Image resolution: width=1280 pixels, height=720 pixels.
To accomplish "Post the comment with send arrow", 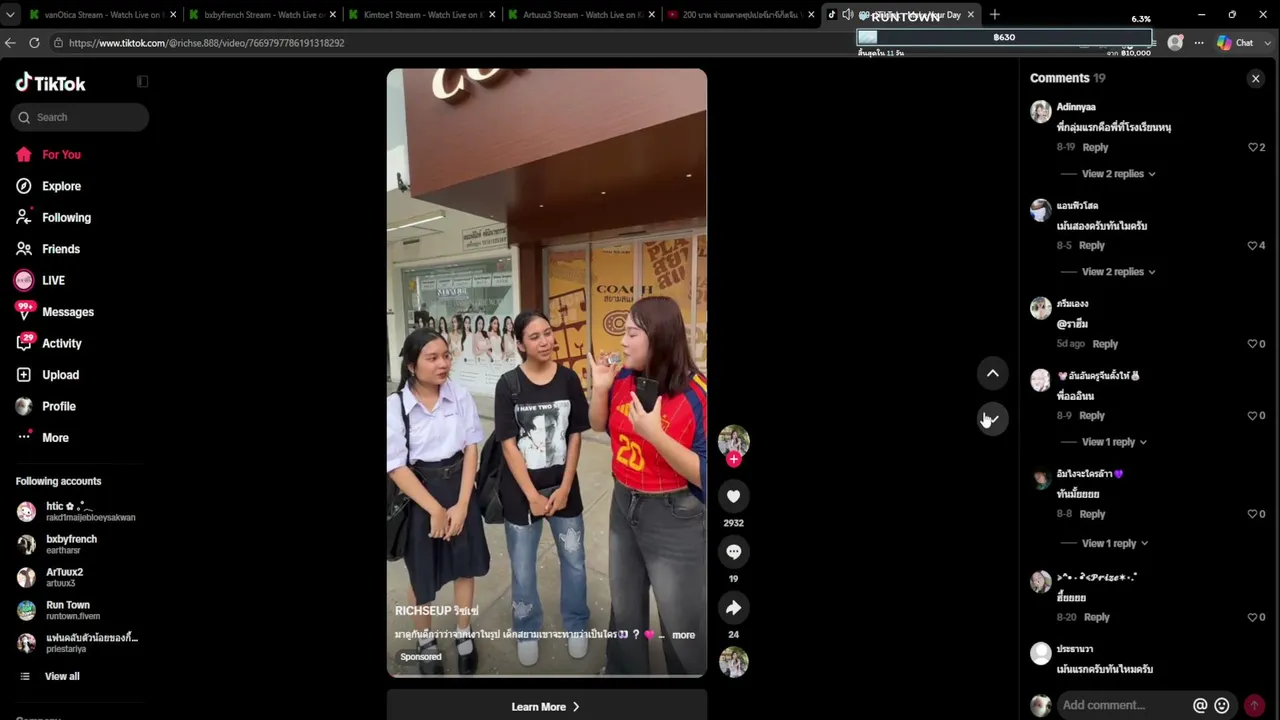I will pyautogui.click(x=1254, y=705).
